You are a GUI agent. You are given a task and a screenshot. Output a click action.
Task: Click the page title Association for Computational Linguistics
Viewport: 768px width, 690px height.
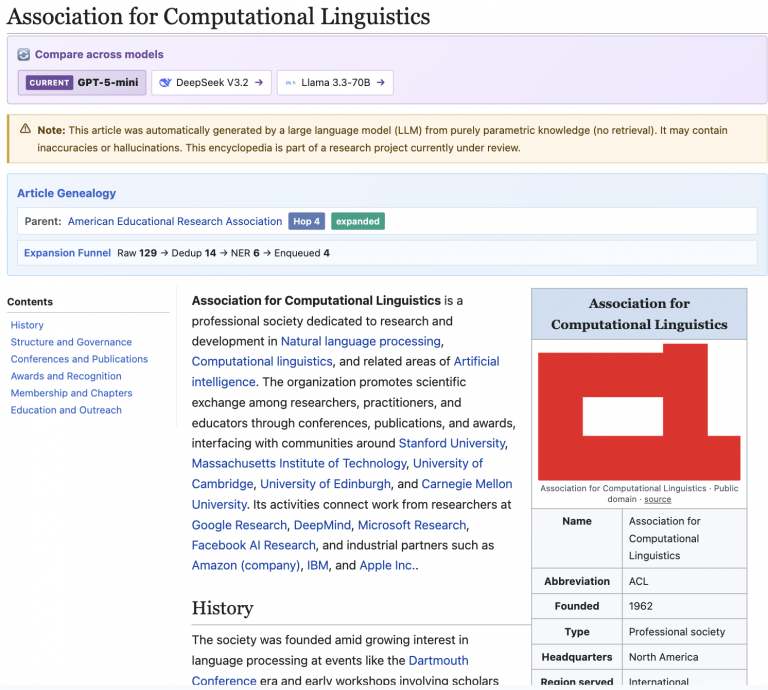pos(218,16)
